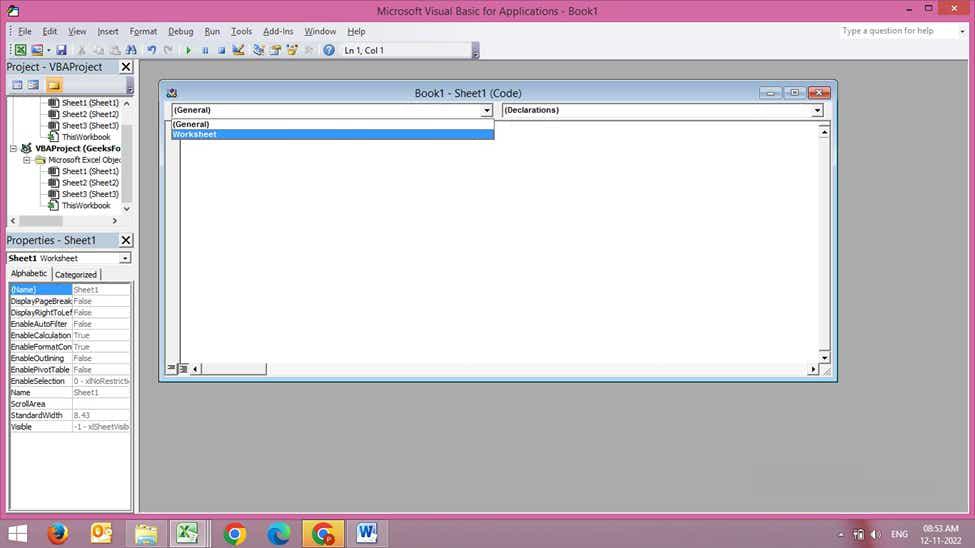The image size is (975, 548).
Task: Run the macro with the green play icon
Action: pyautogui.click(x=188, y=50)
